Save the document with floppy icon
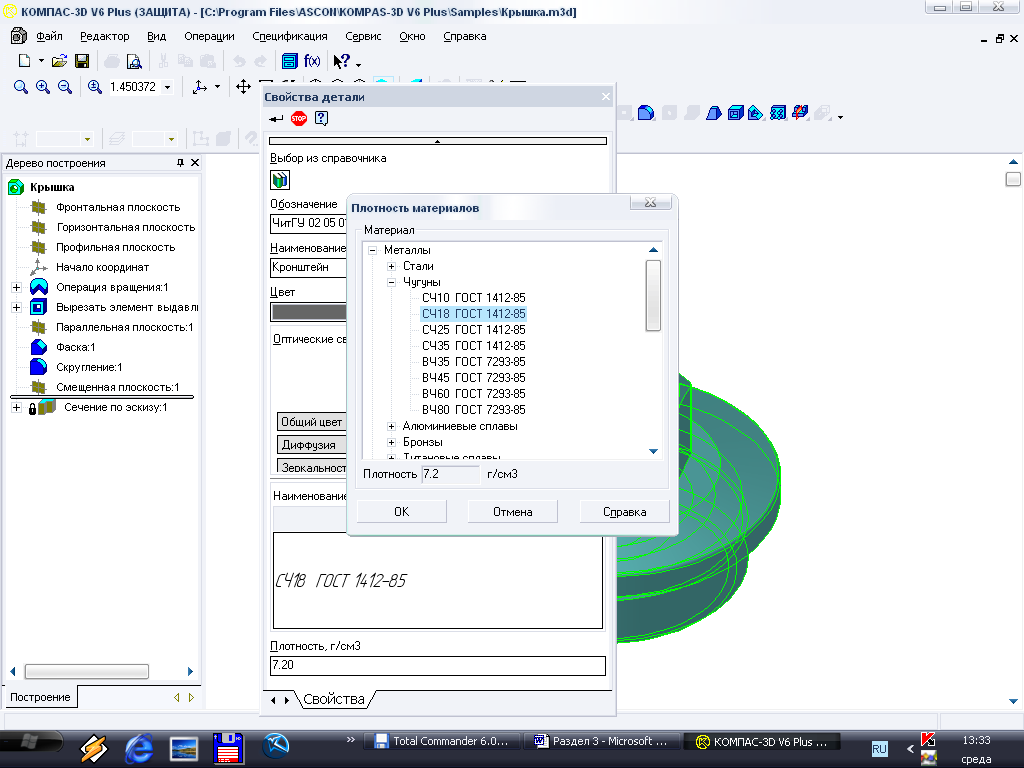This screenshot has height=768, width=1024. pos(82,61)
